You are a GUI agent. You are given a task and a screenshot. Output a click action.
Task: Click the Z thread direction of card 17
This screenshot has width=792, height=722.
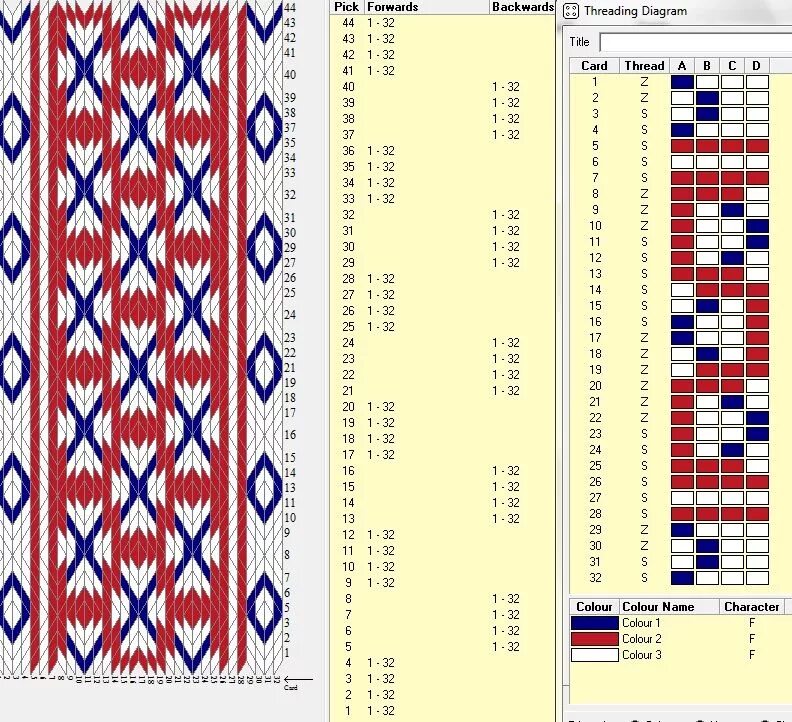(x=644, y=338)
